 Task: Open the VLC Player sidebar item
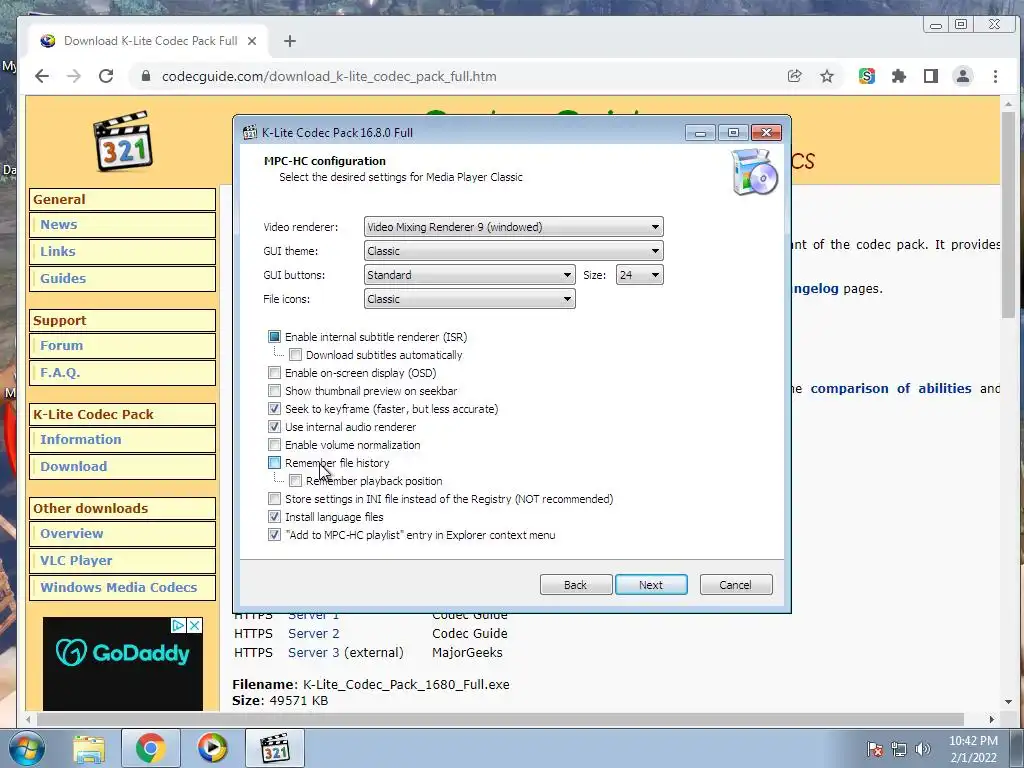click(x=123, y=561)
